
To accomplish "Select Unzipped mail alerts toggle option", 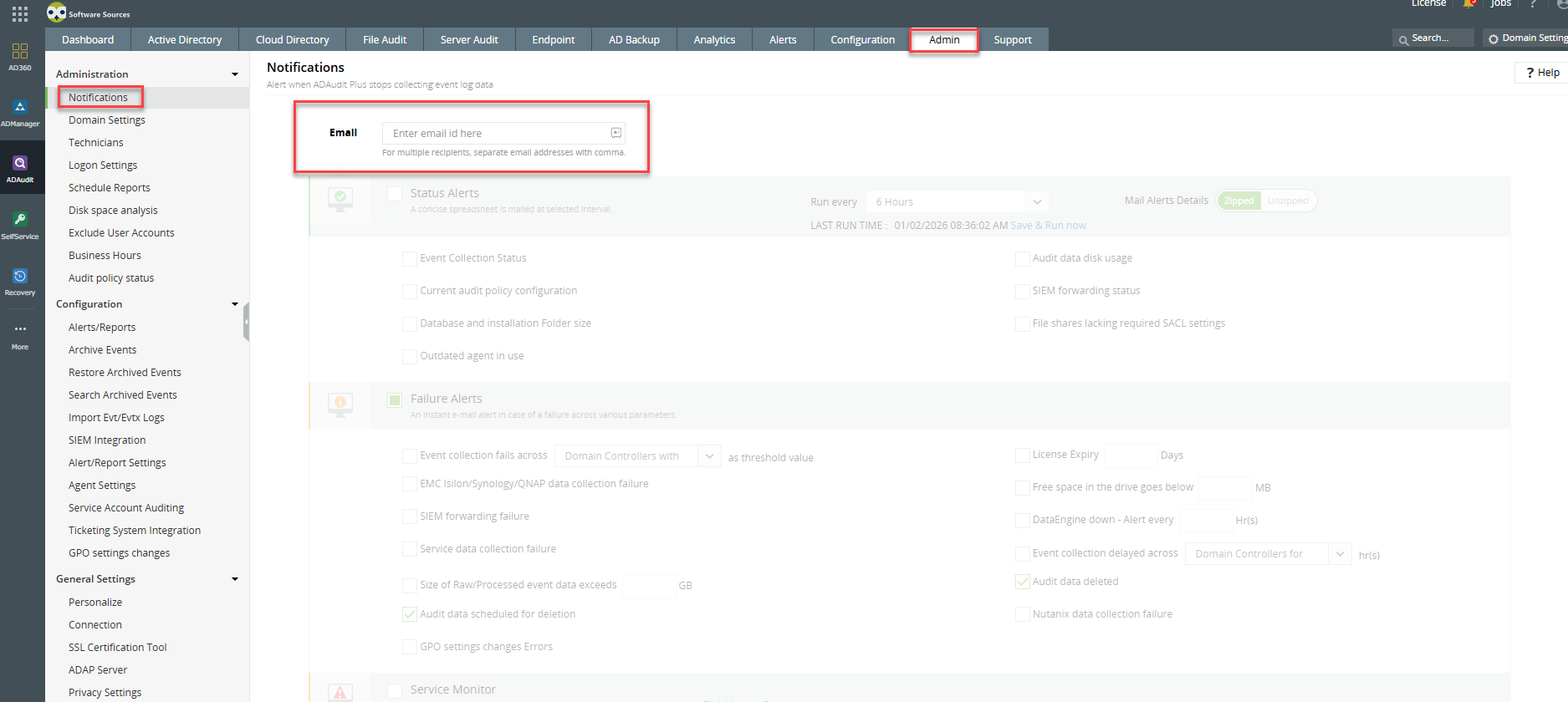I will 1288,201.
